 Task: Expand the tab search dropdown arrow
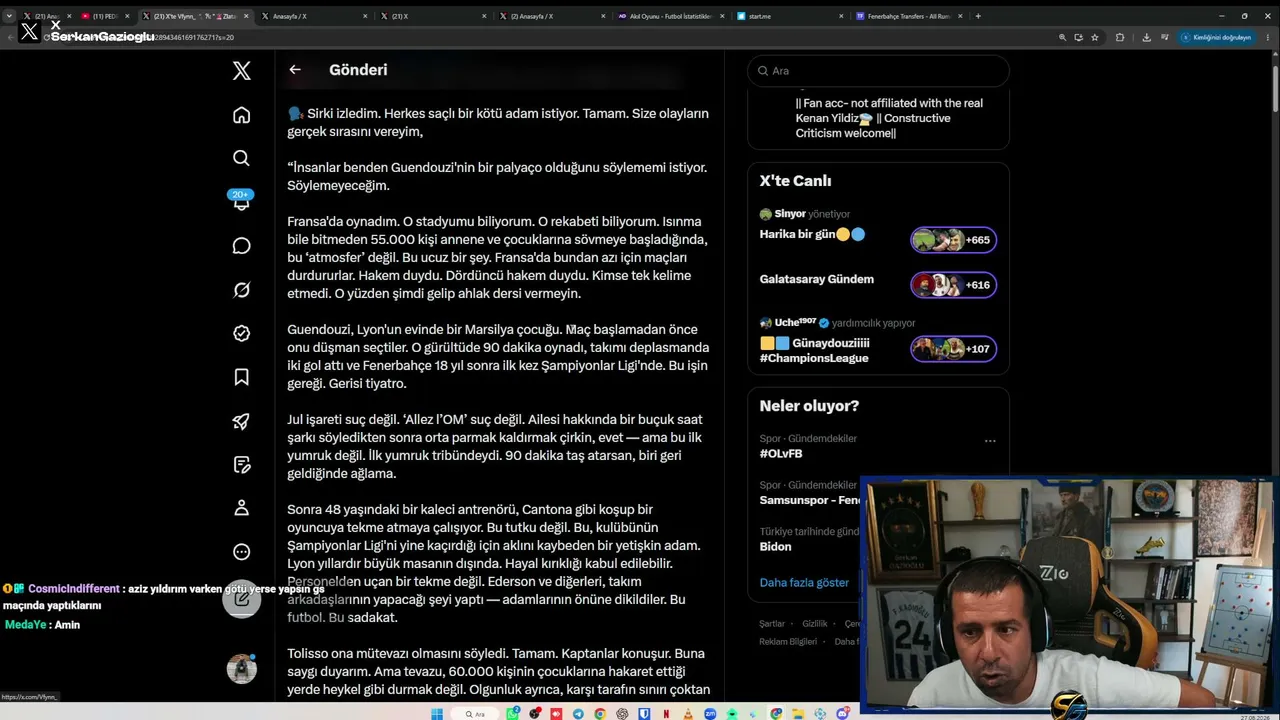[x=9, y=16]
